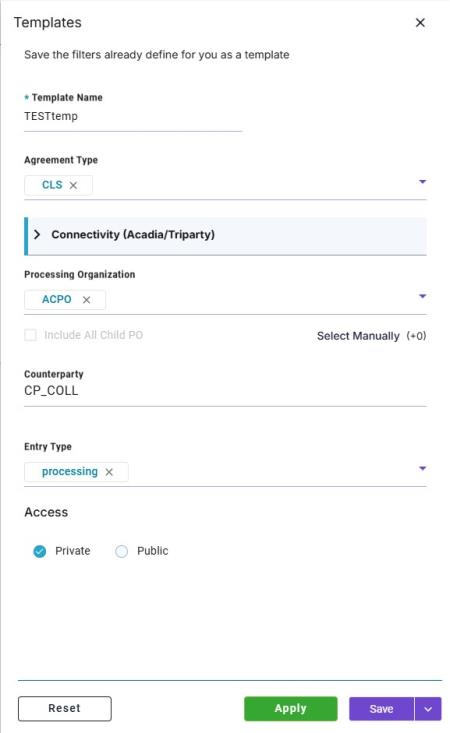Remove the processing entry type chip
This screenshot has width=450, height=733.
pos(109,472)
